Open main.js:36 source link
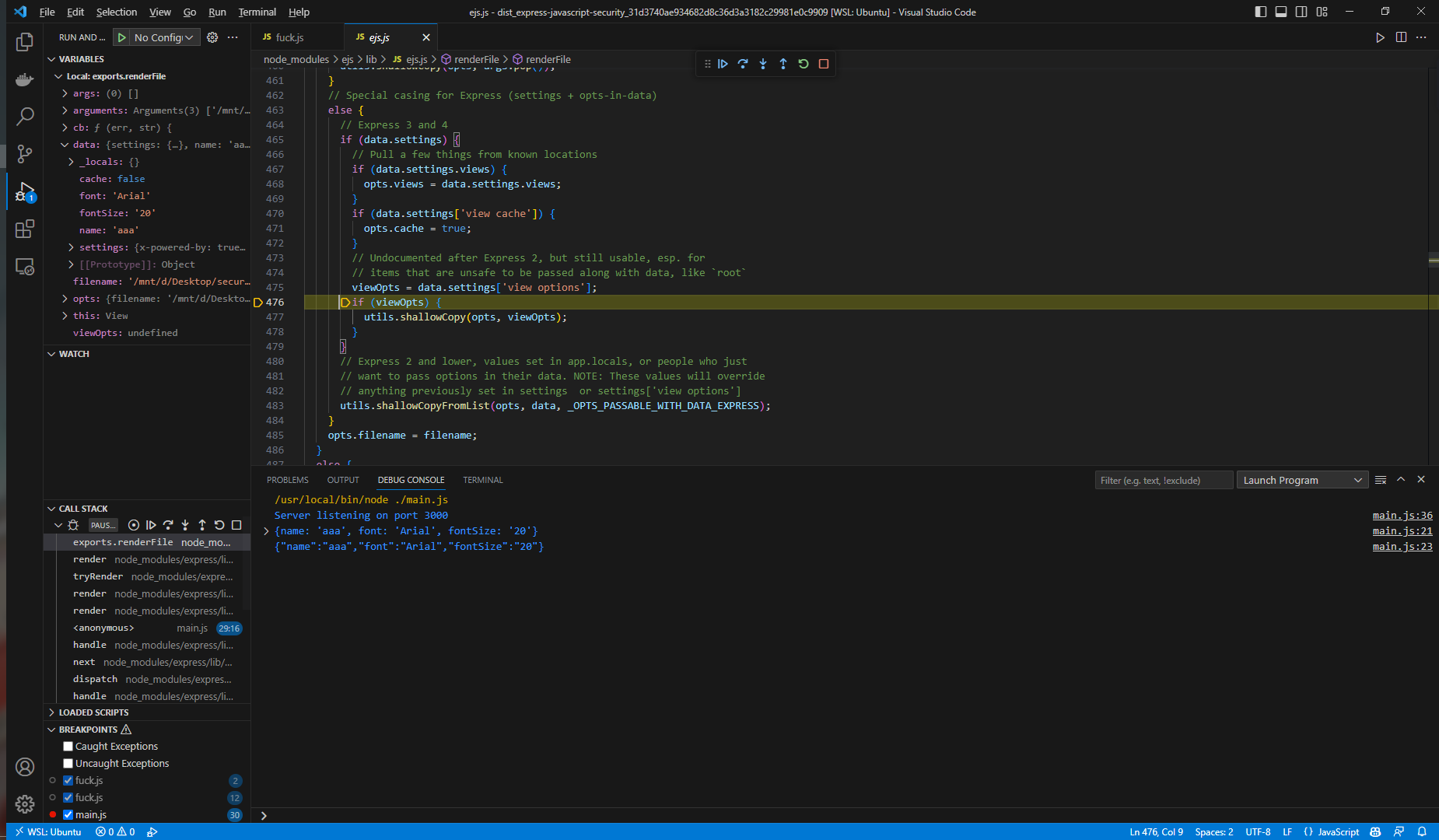The image size is (1439, 840). pos(1402,515)
